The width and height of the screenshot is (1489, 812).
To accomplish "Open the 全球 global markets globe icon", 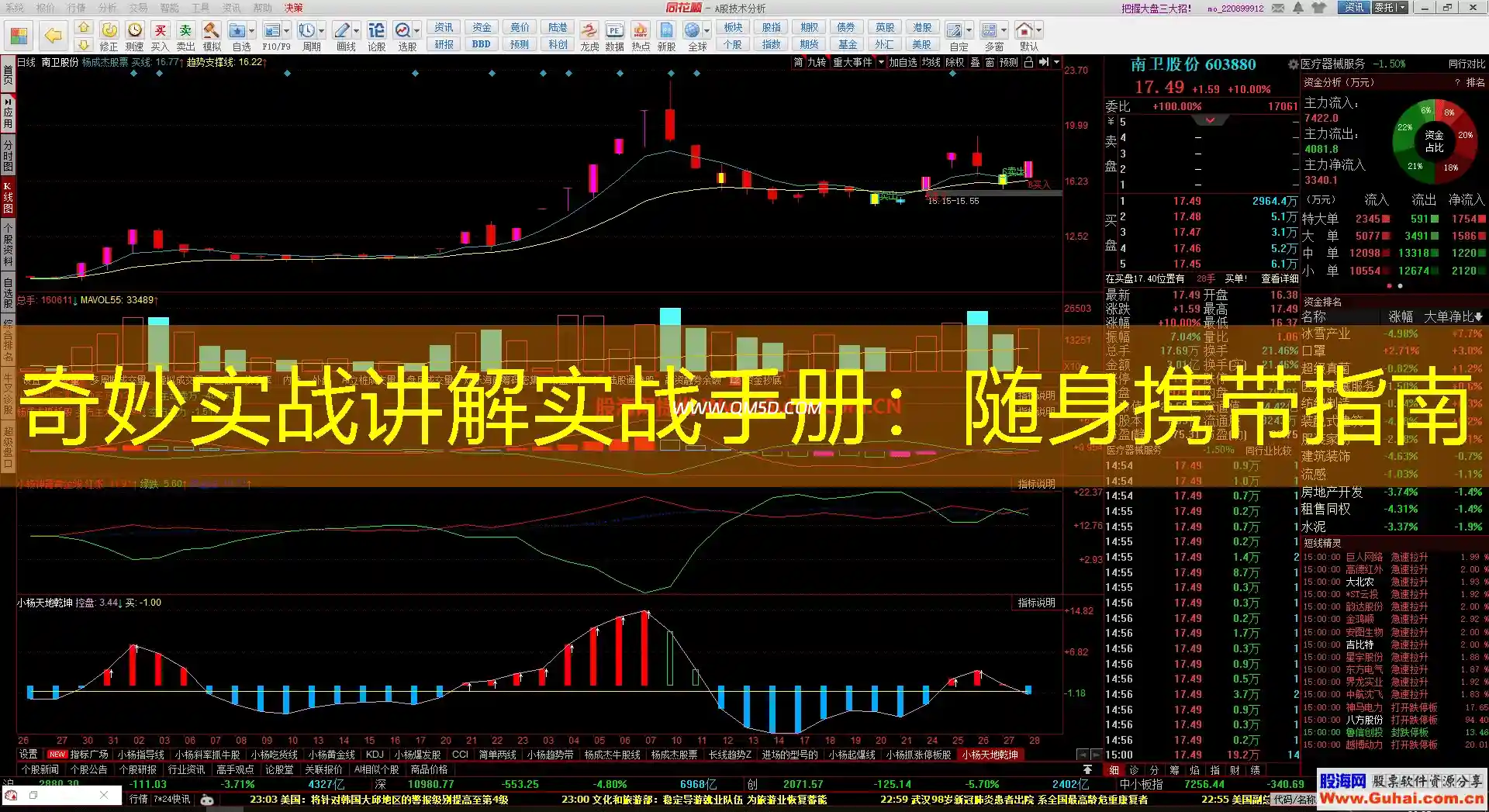I will point(693,30).
